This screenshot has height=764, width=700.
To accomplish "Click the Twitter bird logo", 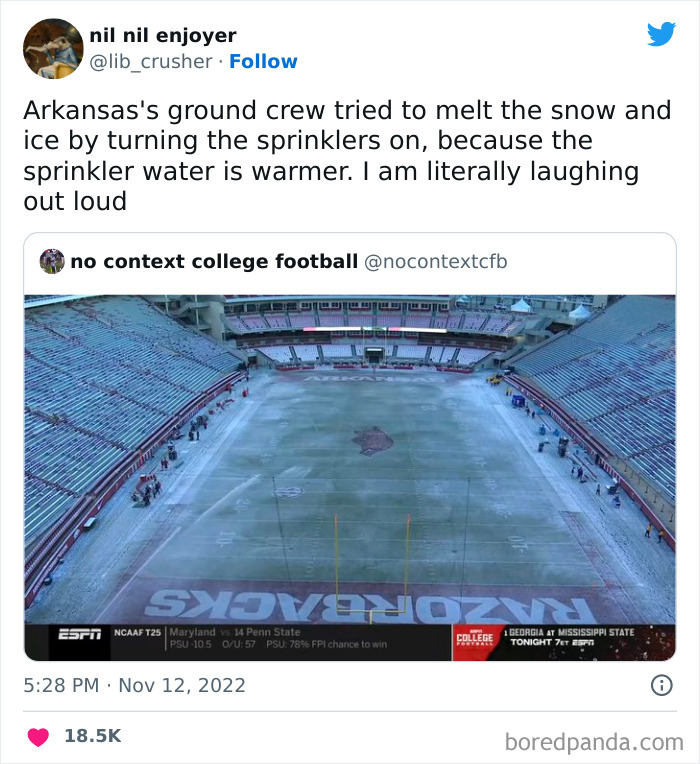I will click(x=661, y=34).
